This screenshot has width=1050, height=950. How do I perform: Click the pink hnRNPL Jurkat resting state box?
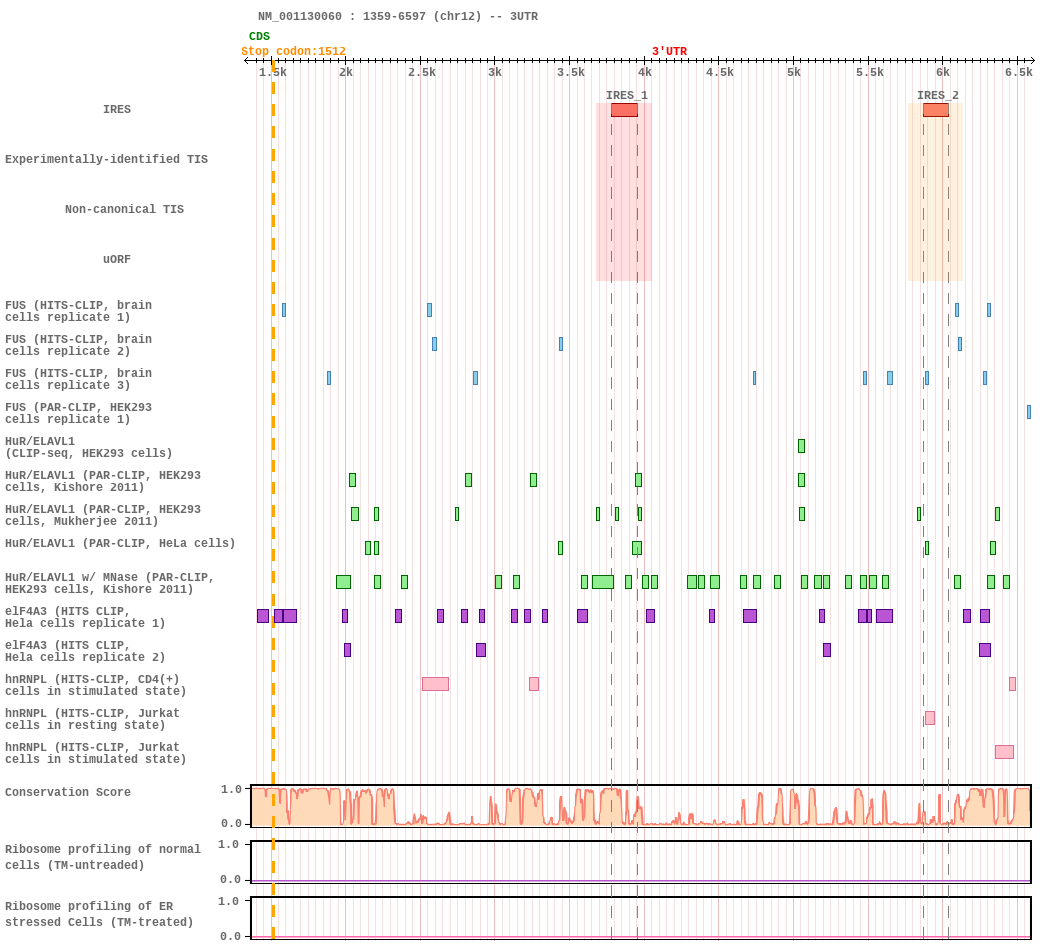[930, 718]
